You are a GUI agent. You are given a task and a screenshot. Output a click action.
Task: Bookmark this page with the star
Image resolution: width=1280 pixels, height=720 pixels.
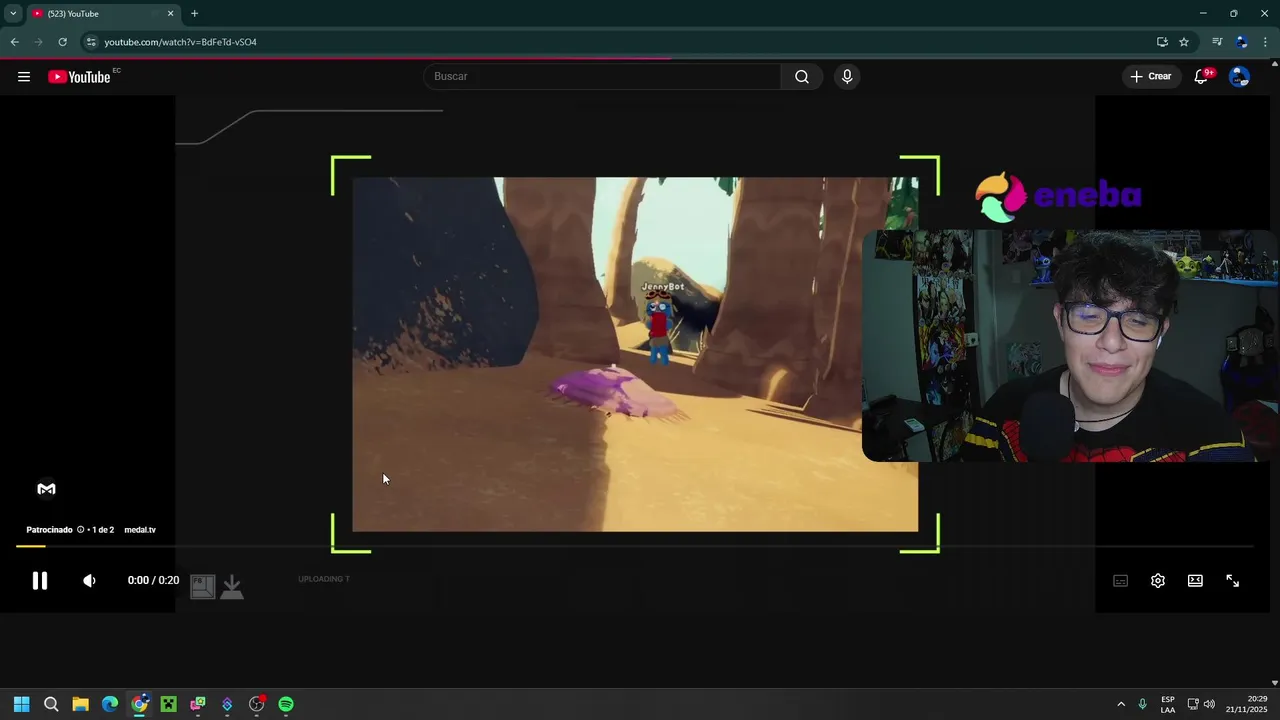click(x=1184, y=42)
